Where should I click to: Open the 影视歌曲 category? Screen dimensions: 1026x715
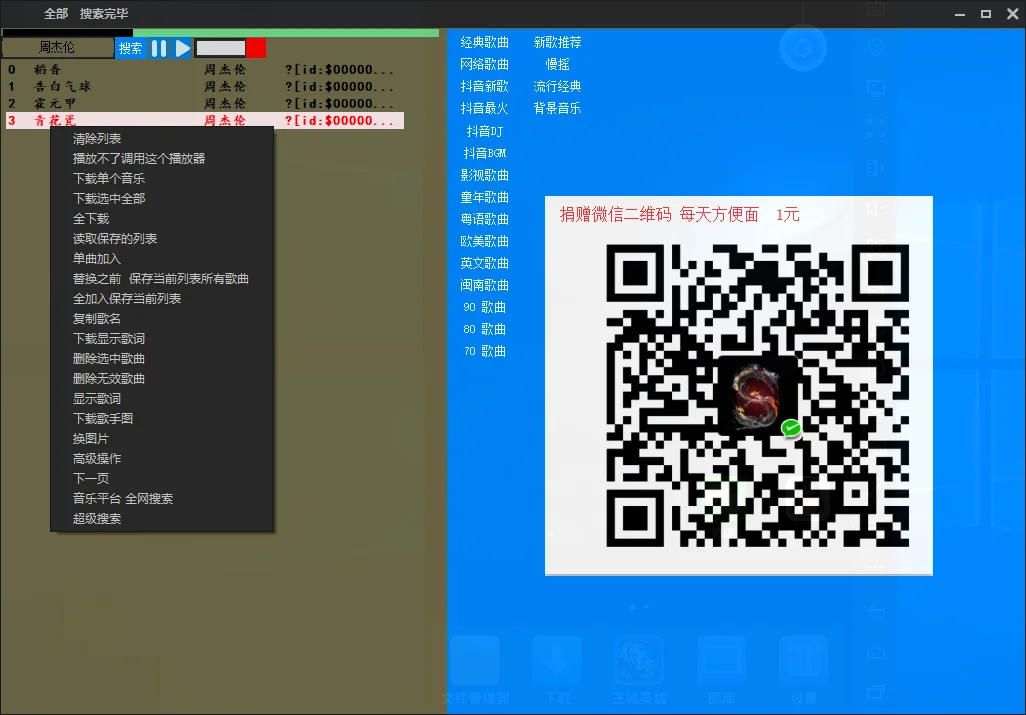(484, 175)
